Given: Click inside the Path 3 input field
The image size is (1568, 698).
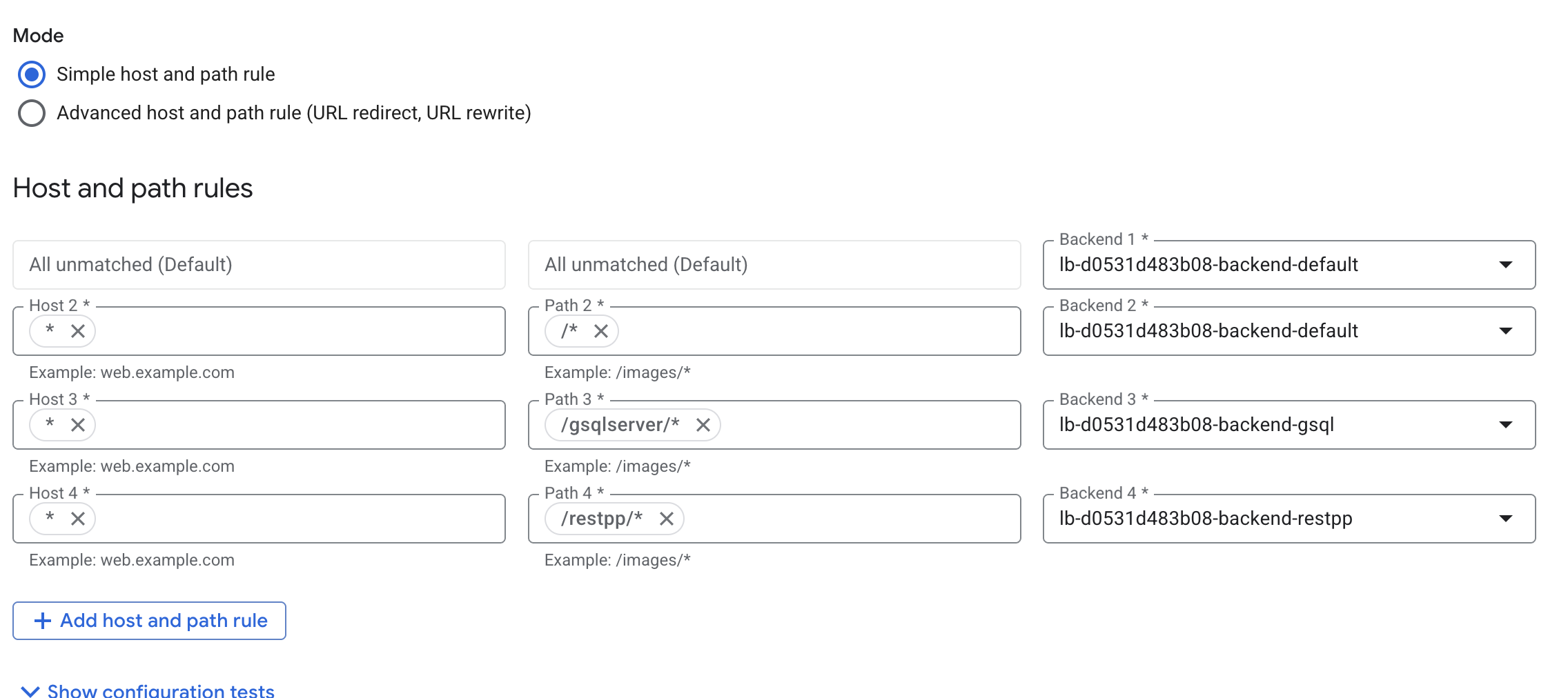Looking at the screenshot, I should click(x=863, y=425).
